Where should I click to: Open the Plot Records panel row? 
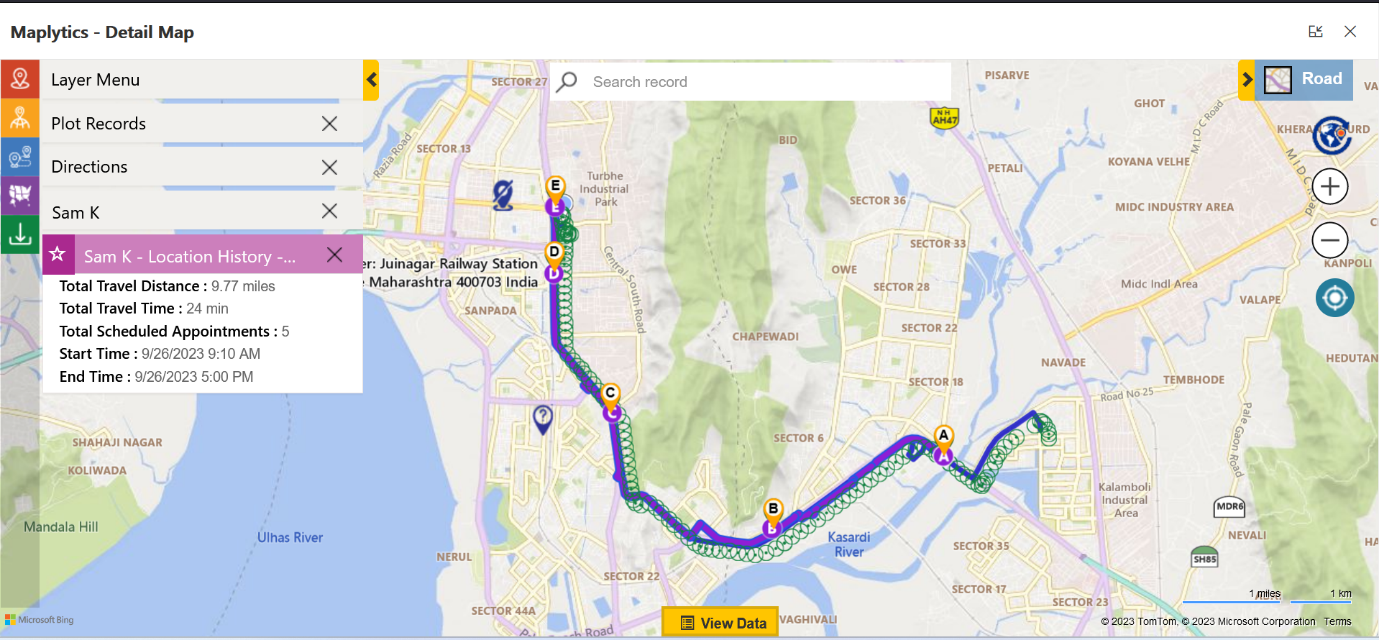[x=201, y=123]
